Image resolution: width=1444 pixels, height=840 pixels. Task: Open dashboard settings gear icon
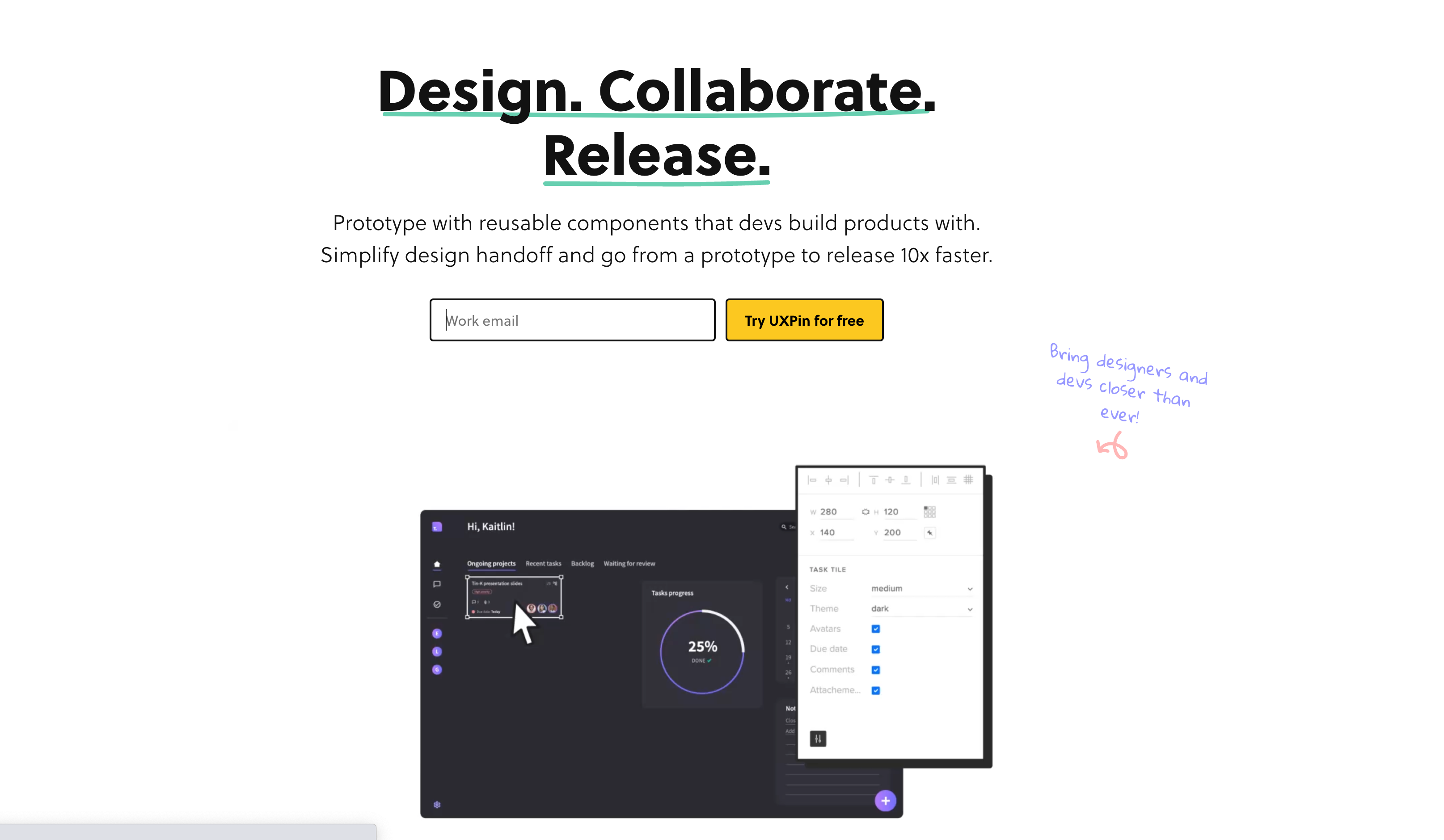tap(437, 805)
